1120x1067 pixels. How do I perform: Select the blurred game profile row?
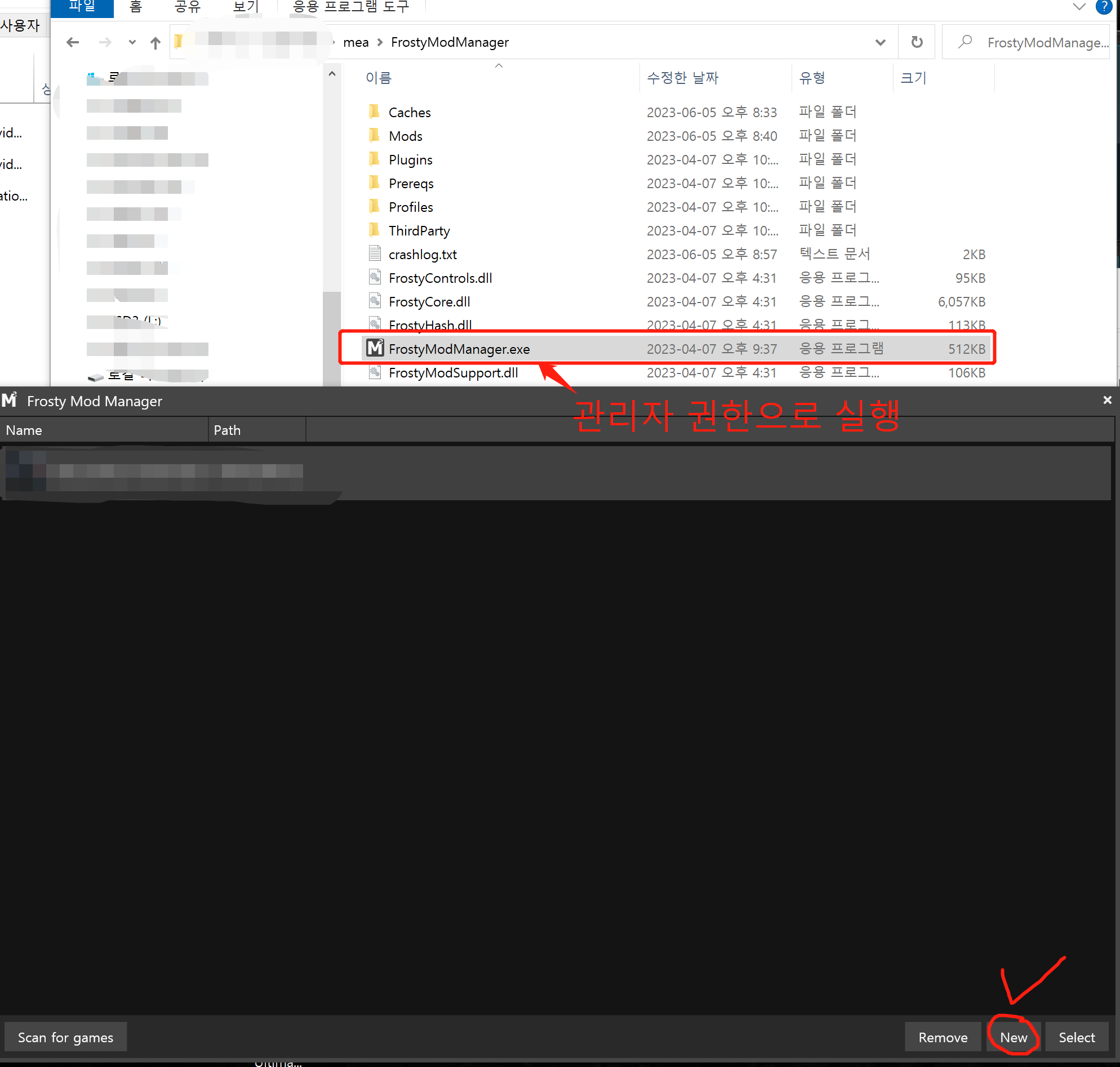coord(555,472)
